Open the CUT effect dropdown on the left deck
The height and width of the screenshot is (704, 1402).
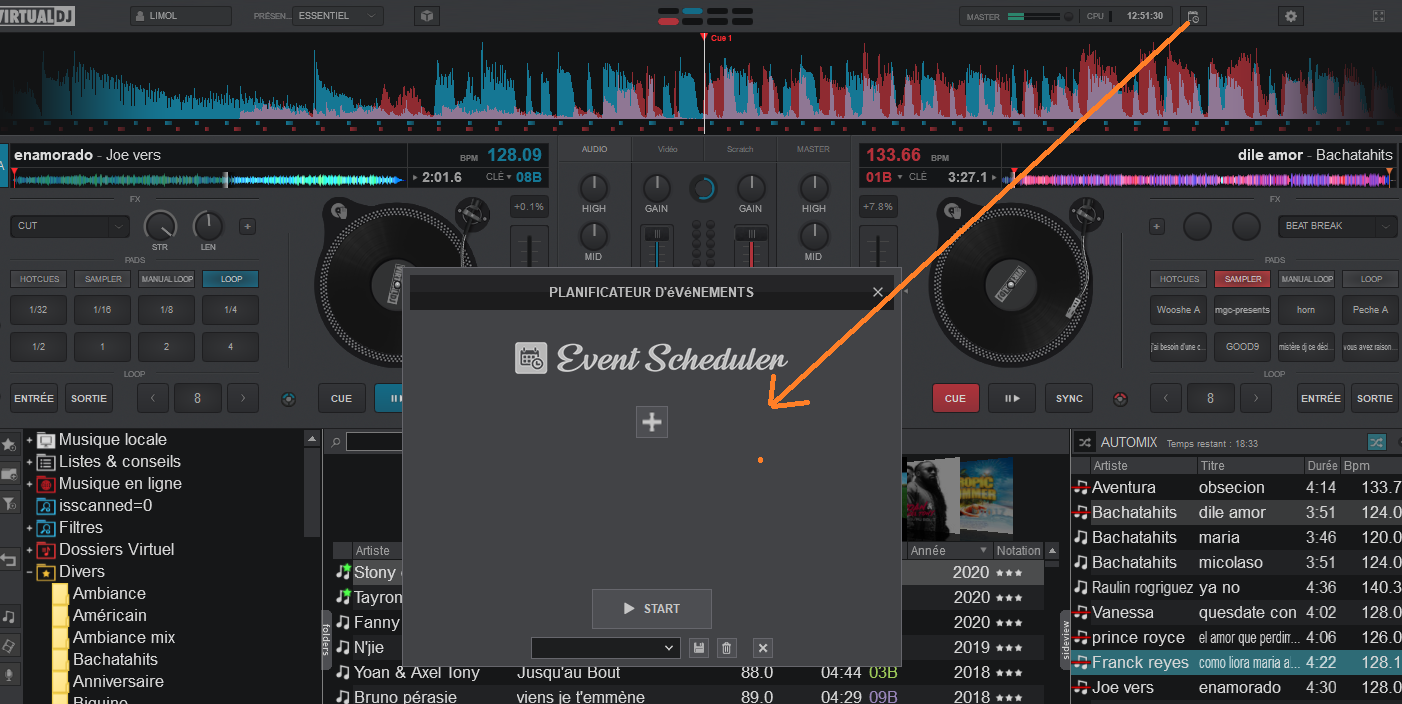point(70,226)
